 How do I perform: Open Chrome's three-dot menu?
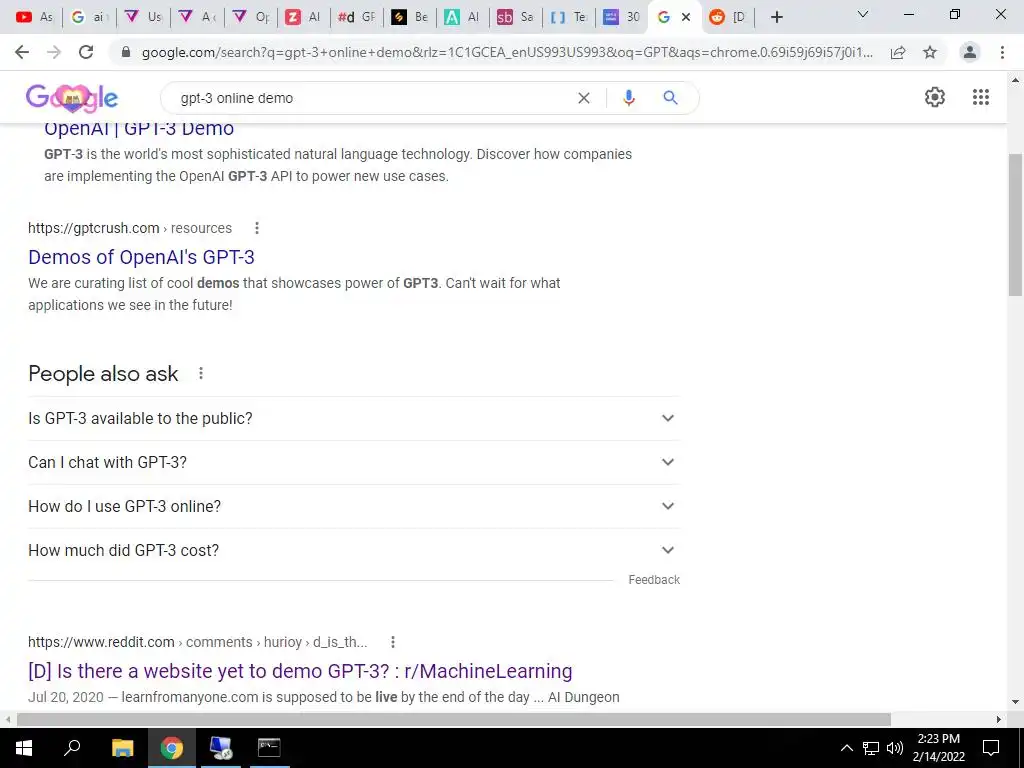pyautogui.click(x=1002, y=52)
